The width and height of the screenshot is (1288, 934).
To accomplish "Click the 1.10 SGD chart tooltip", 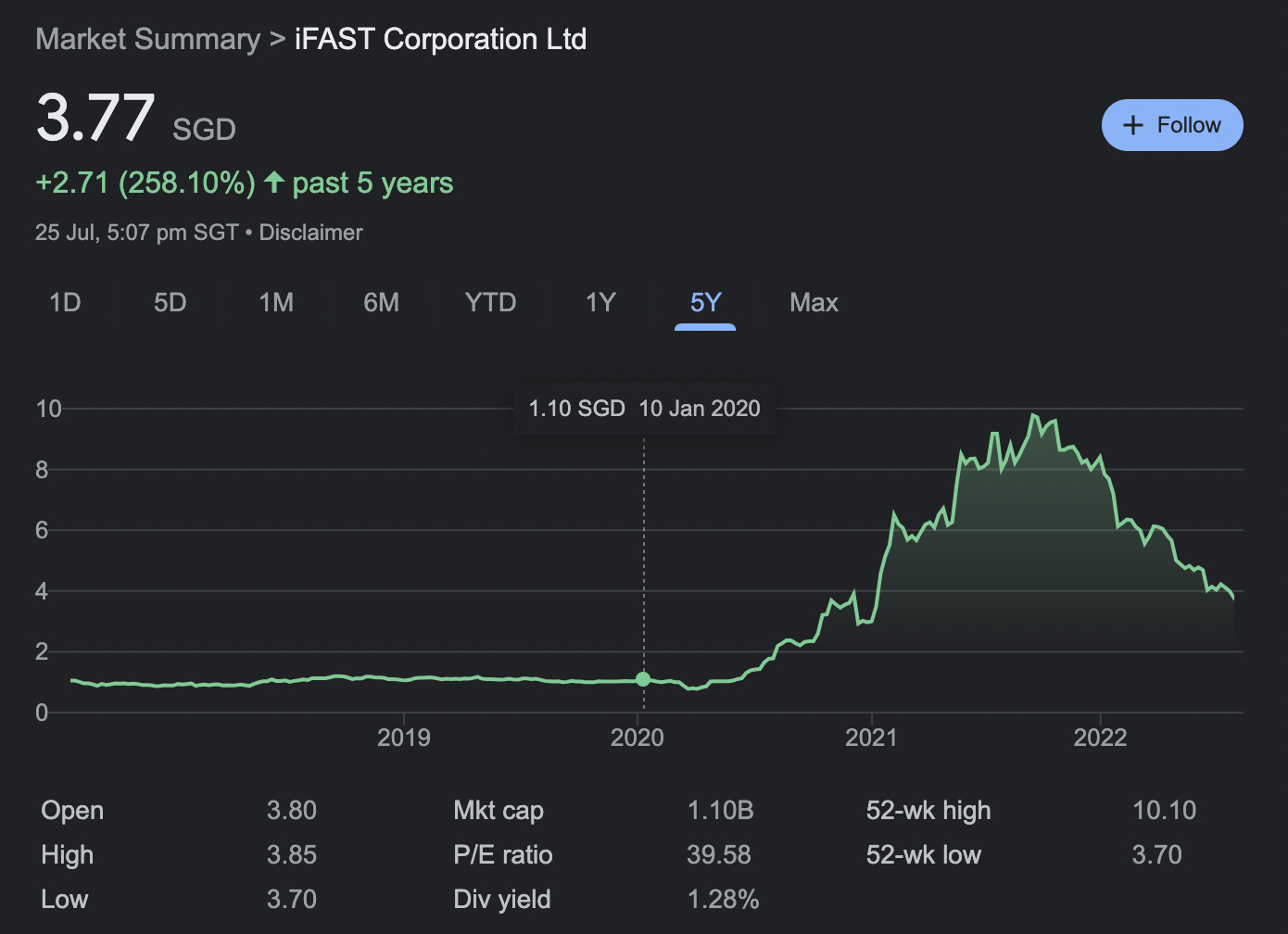I will coord(644,409).
